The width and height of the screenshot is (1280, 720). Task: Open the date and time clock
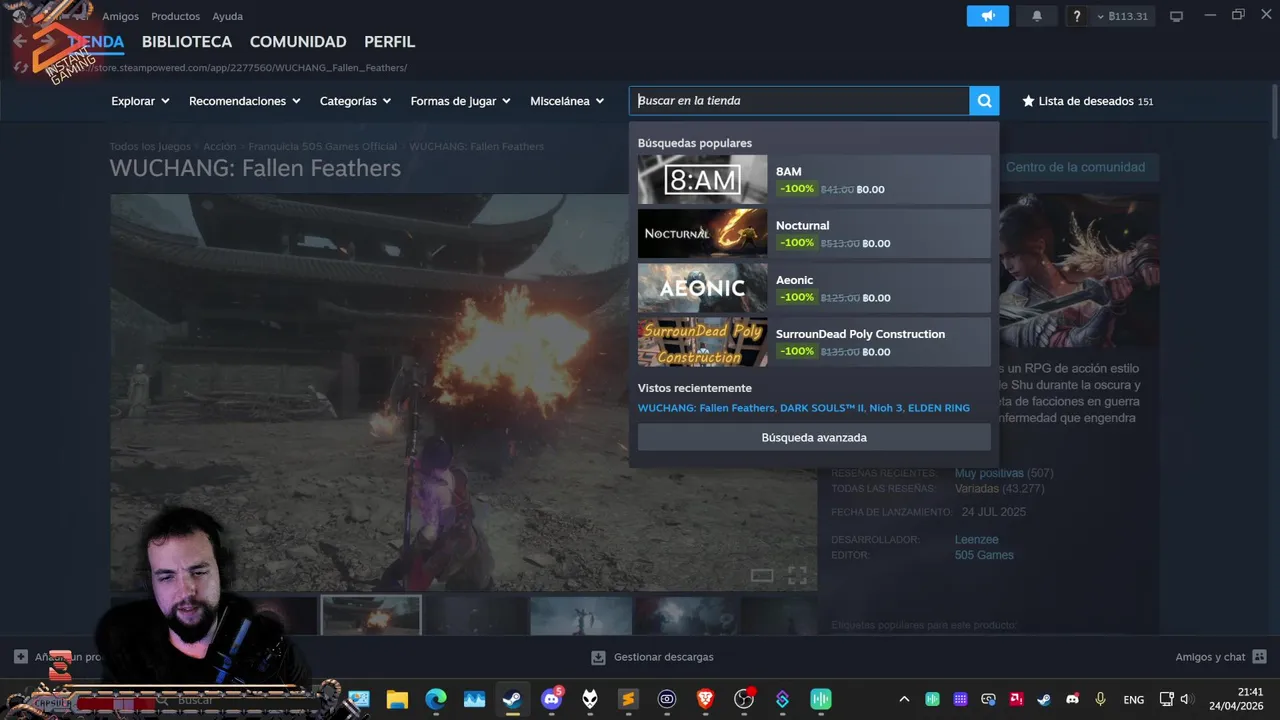click(x=1236, y=699)
